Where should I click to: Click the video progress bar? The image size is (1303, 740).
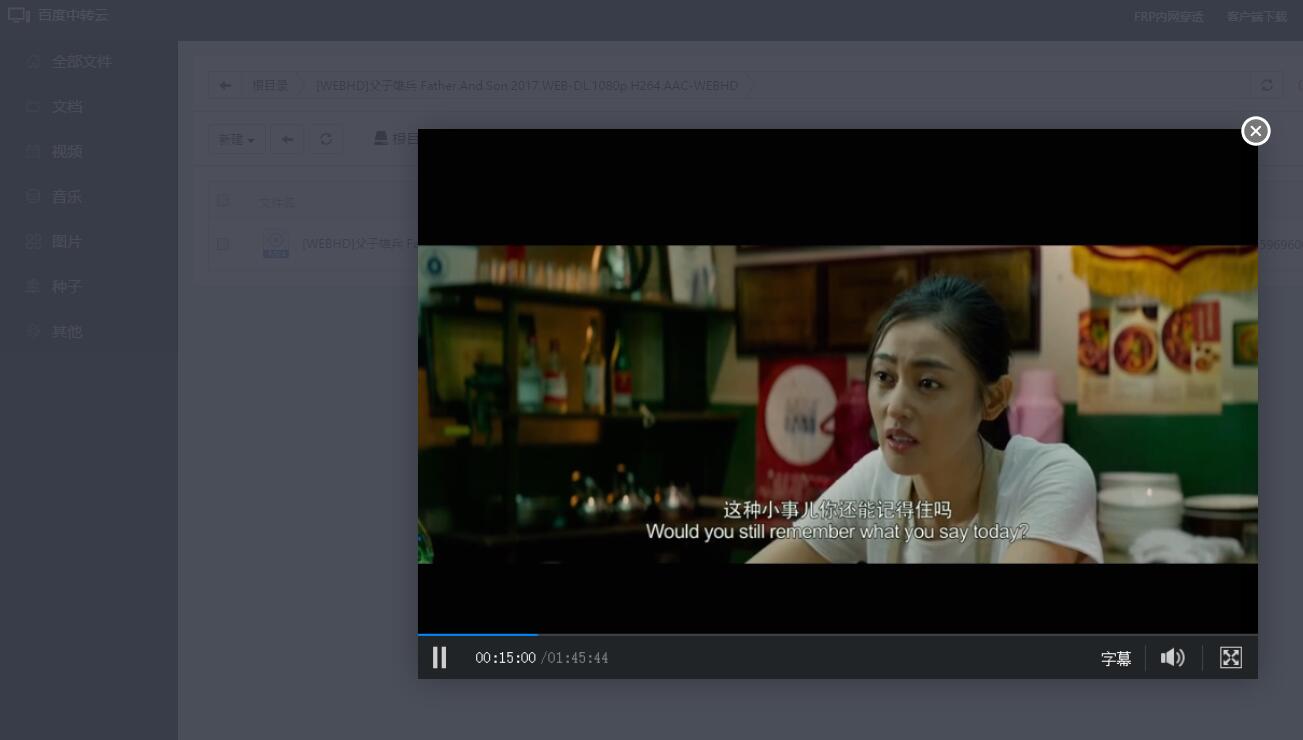tap(837, 634)
